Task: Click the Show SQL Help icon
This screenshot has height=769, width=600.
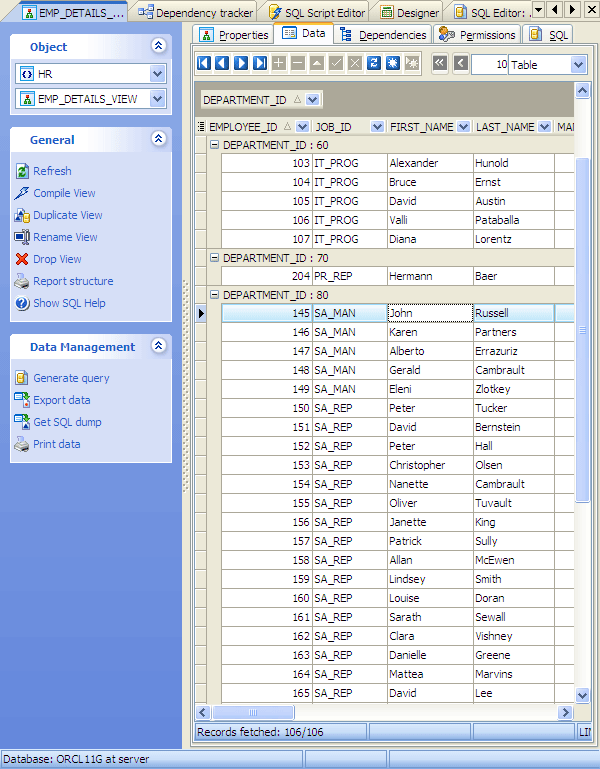Action: pos(23,303)
